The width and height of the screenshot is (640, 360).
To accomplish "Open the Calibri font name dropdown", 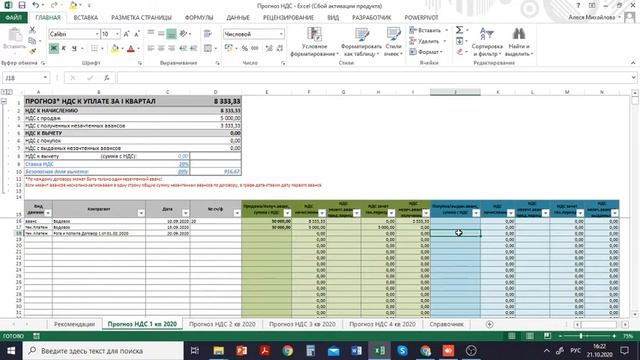I will (97, 34).
